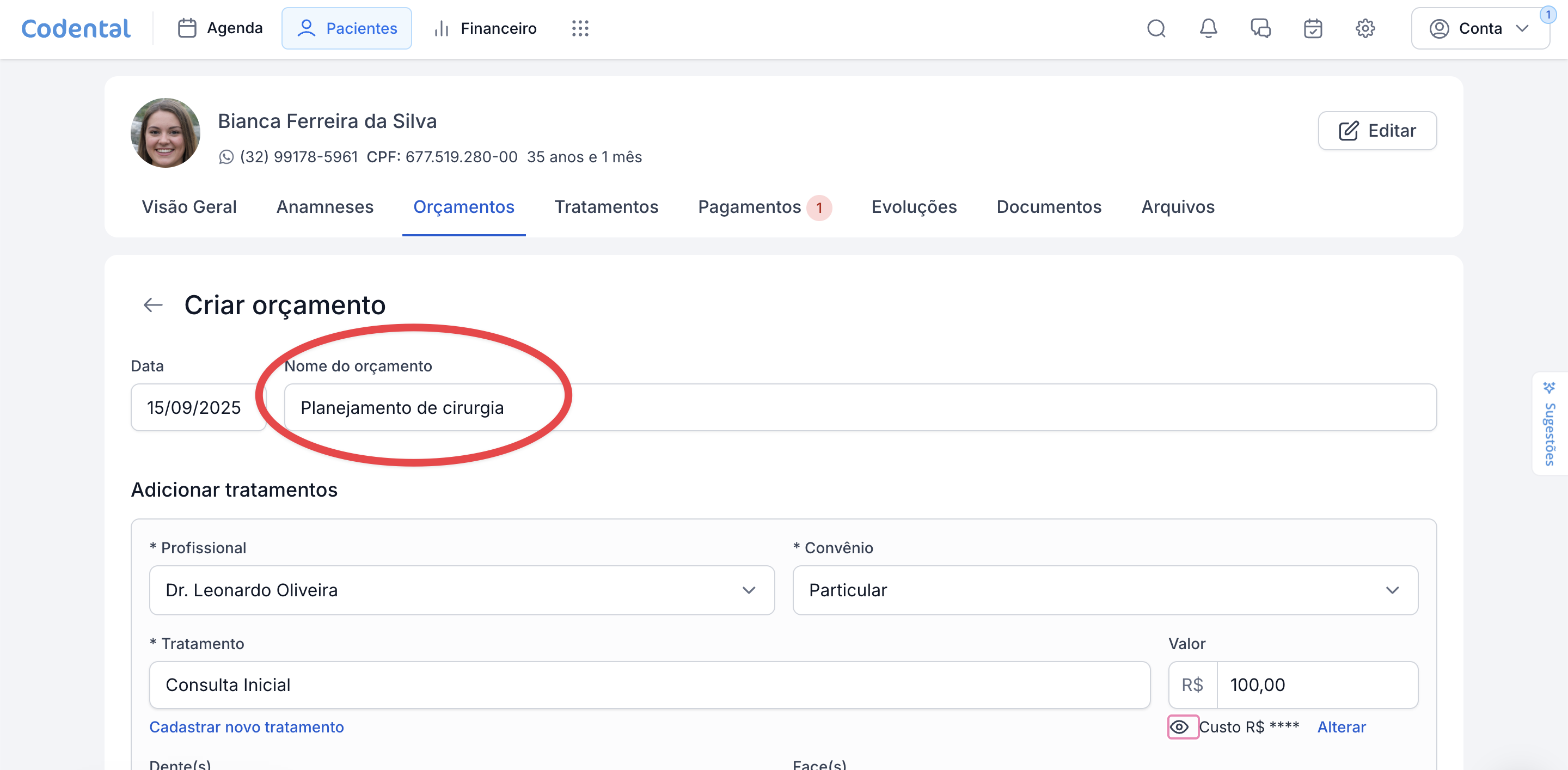
Task: Open the Sugestões side panel
Action: 1549,424
